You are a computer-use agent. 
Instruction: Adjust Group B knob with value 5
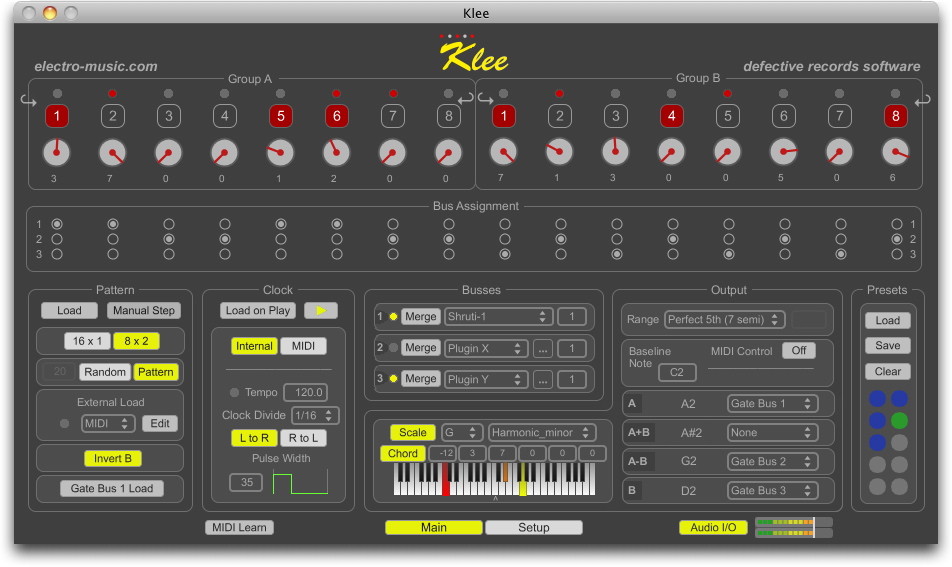(x=783, y=152)
